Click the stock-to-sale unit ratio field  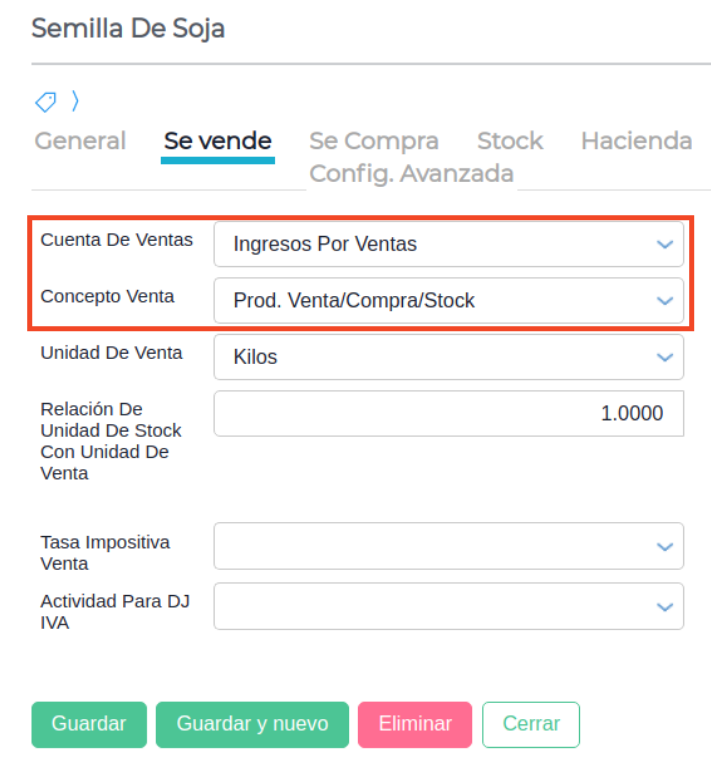point(449,413)
